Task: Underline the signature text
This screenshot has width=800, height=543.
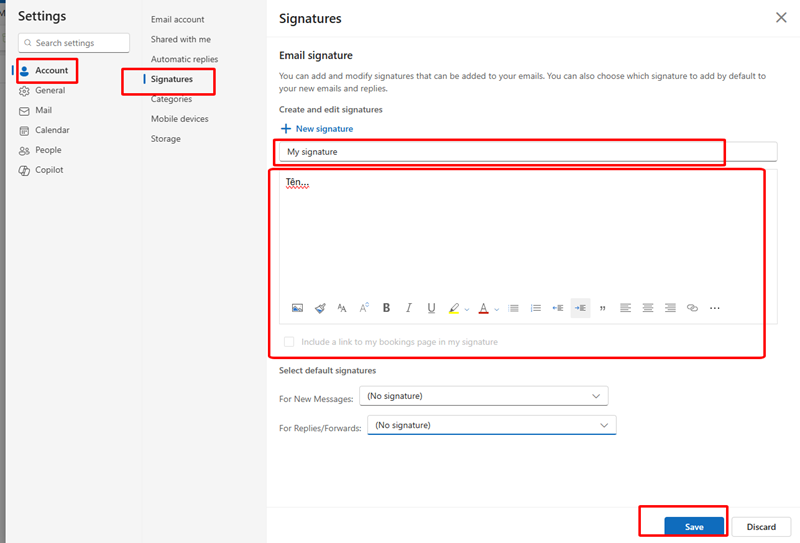Action: tap(431, 308)
